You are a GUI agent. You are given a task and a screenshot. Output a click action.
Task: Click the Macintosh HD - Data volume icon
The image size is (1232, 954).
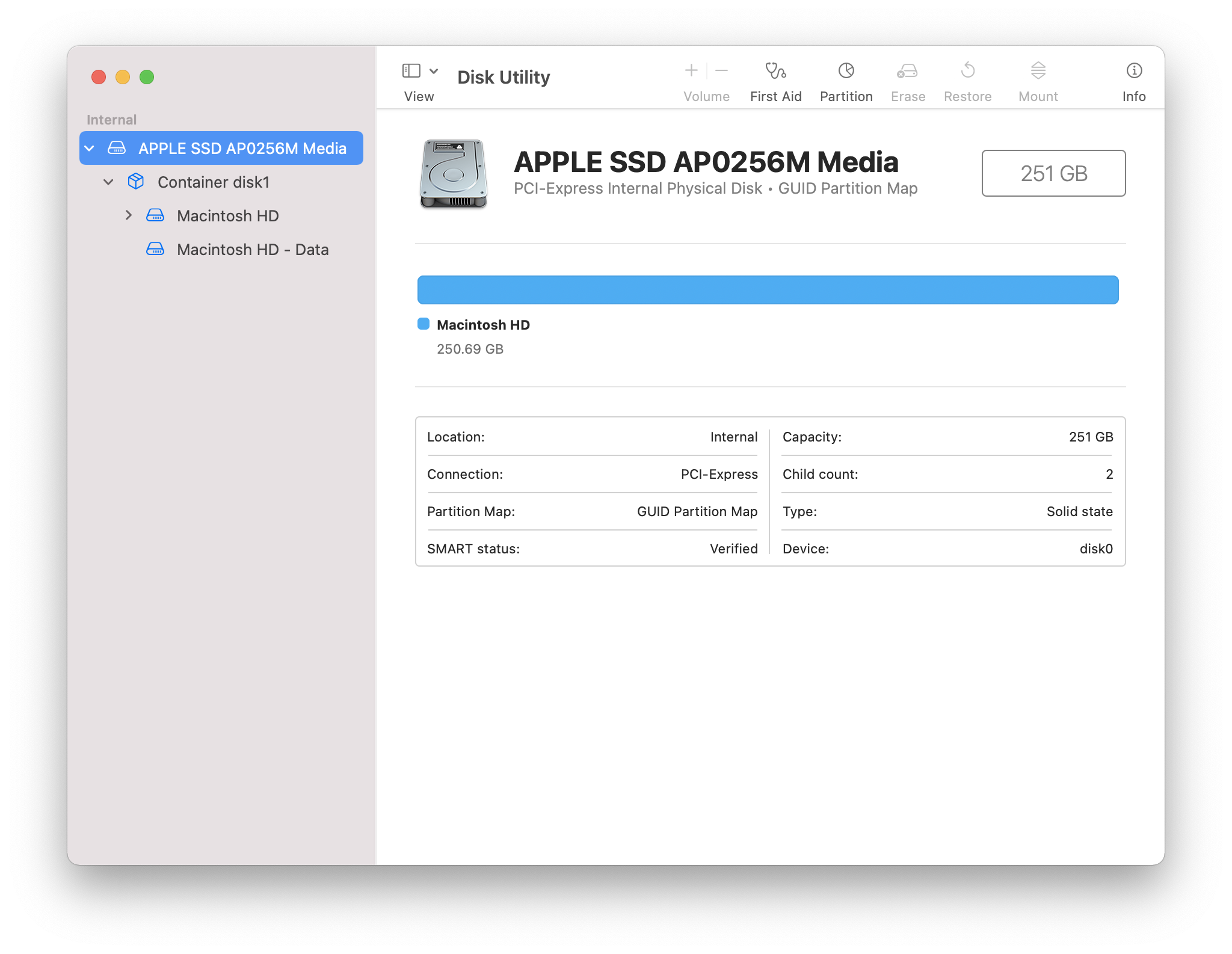[155, 249]
